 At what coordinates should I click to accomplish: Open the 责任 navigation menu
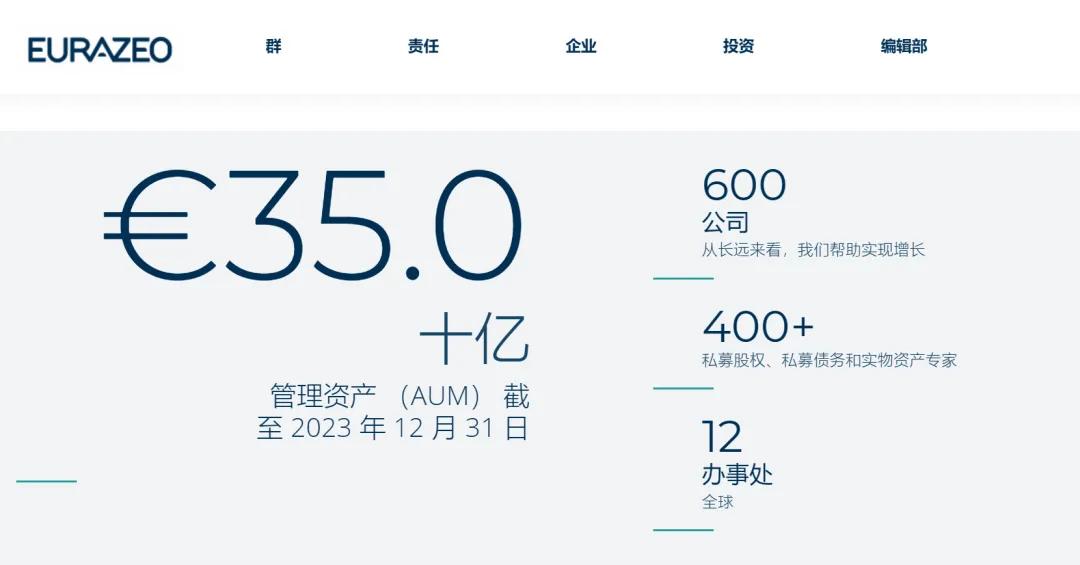pos(423,46)
